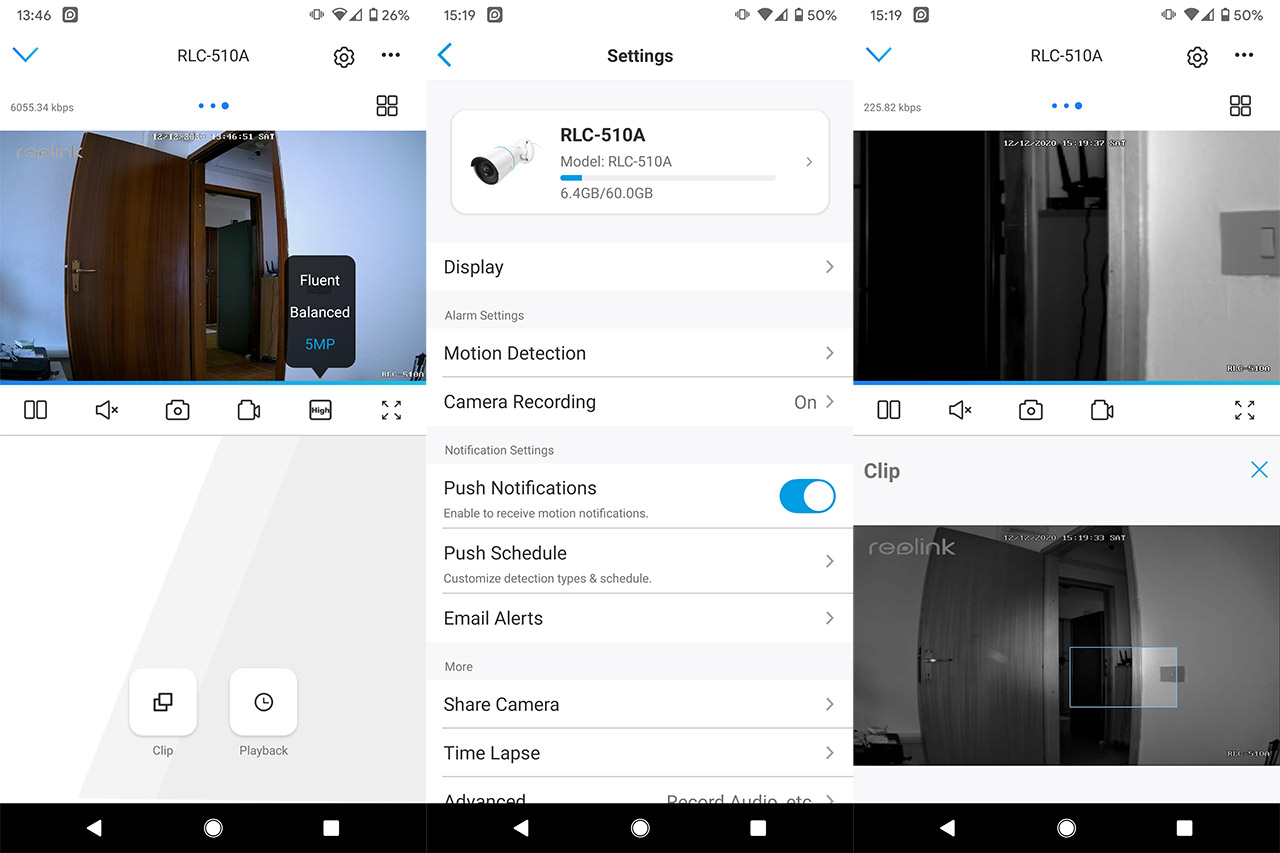The image size is (1280, 853).
Task: Toggle split view icon in right screen toolbar
Action: (x=888, y=410)
